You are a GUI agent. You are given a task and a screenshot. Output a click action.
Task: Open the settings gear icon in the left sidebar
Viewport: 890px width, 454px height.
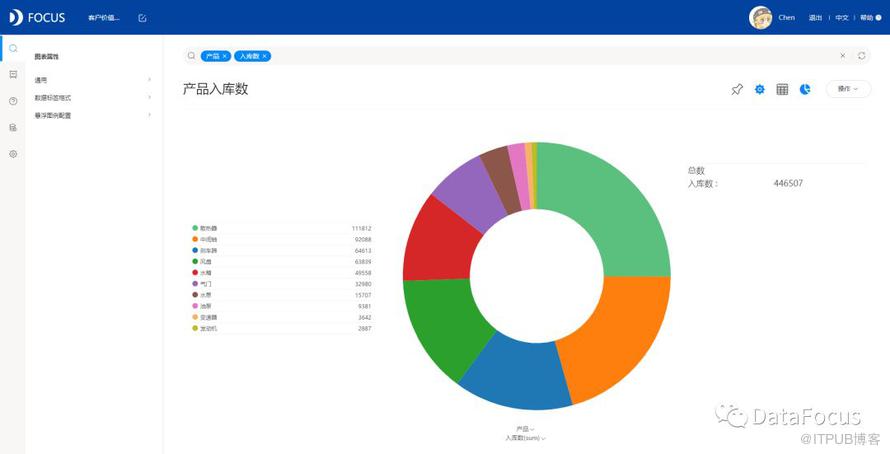click(x=13, y=154)
